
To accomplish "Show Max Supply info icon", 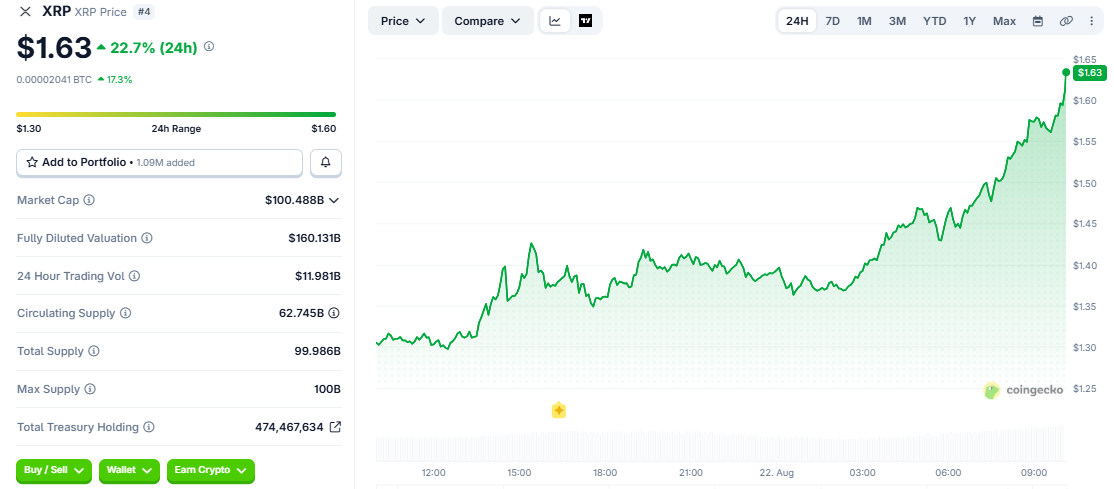I will click(90, 389).
